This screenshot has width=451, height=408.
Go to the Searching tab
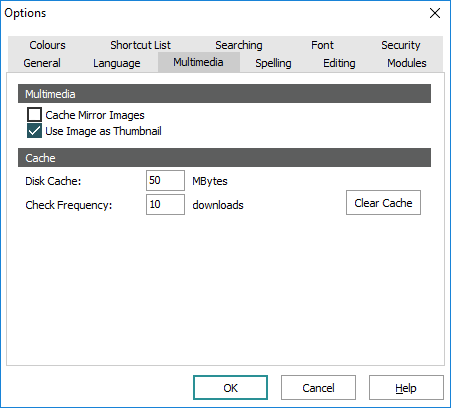click(239, 45)
